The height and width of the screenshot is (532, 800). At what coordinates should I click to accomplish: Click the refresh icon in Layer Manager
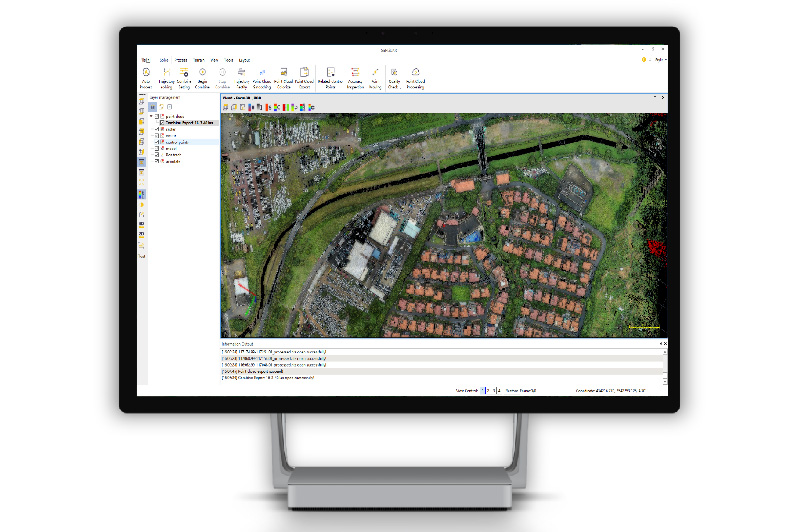pos(161,106)
